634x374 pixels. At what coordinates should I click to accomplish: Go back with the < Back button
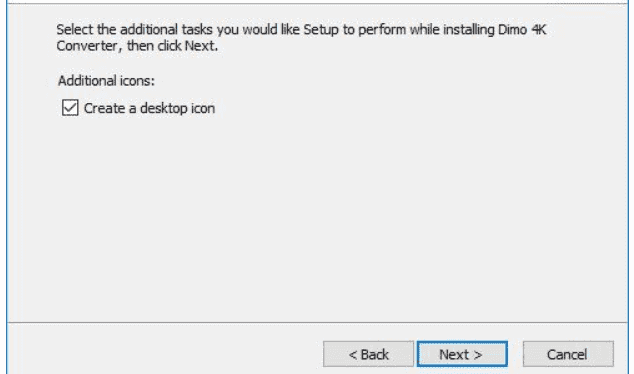(x=368, y=354)
